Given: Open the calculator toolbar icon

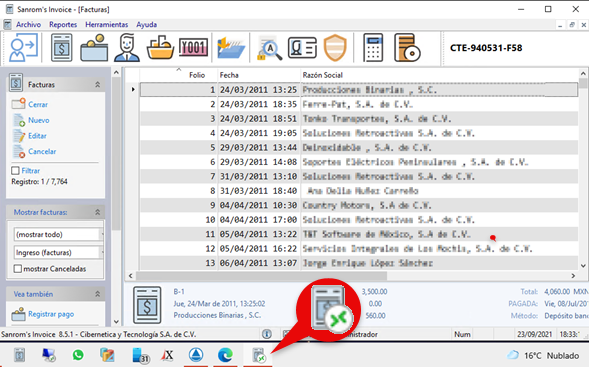Looking at the screenshot, I should coord(373,48).
